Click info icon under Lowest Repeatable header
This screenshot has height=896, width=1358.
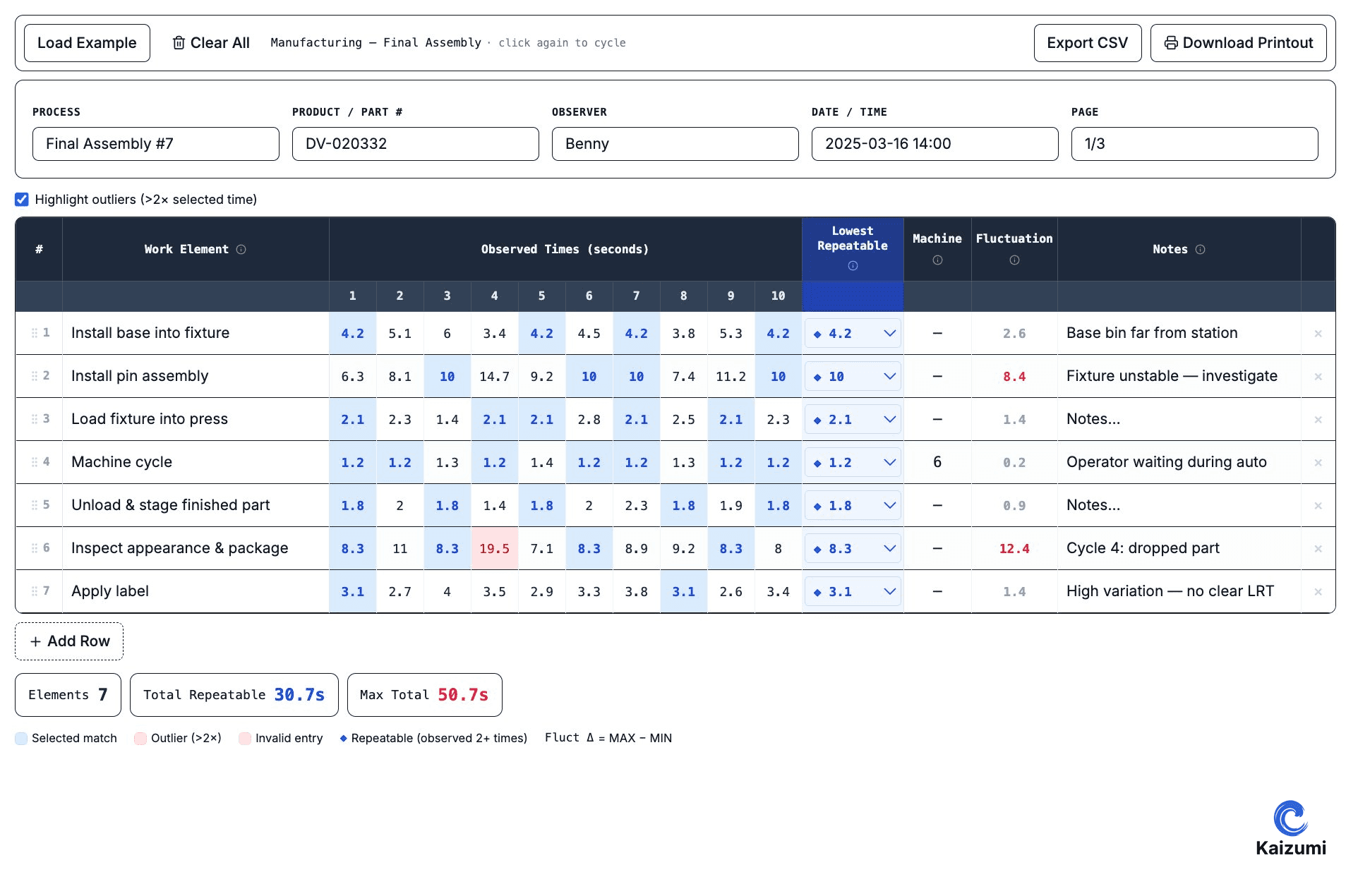tap(853, 266)
